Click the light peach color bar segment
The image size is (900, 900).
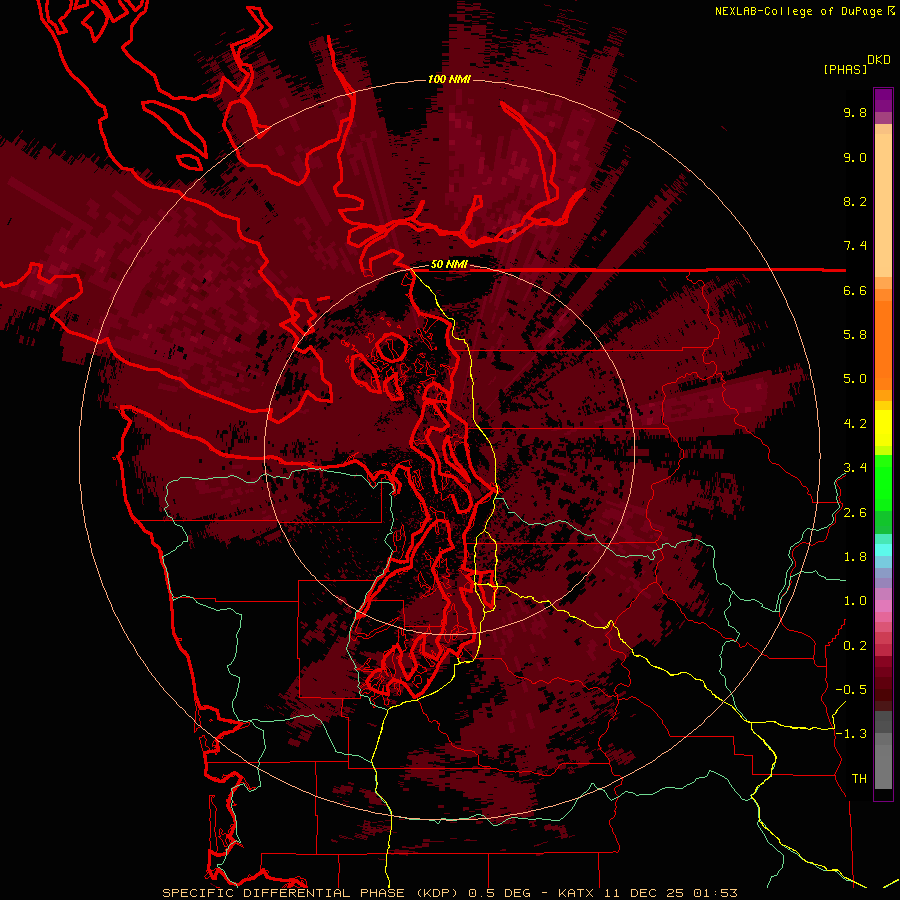click(x=883, y=205)
